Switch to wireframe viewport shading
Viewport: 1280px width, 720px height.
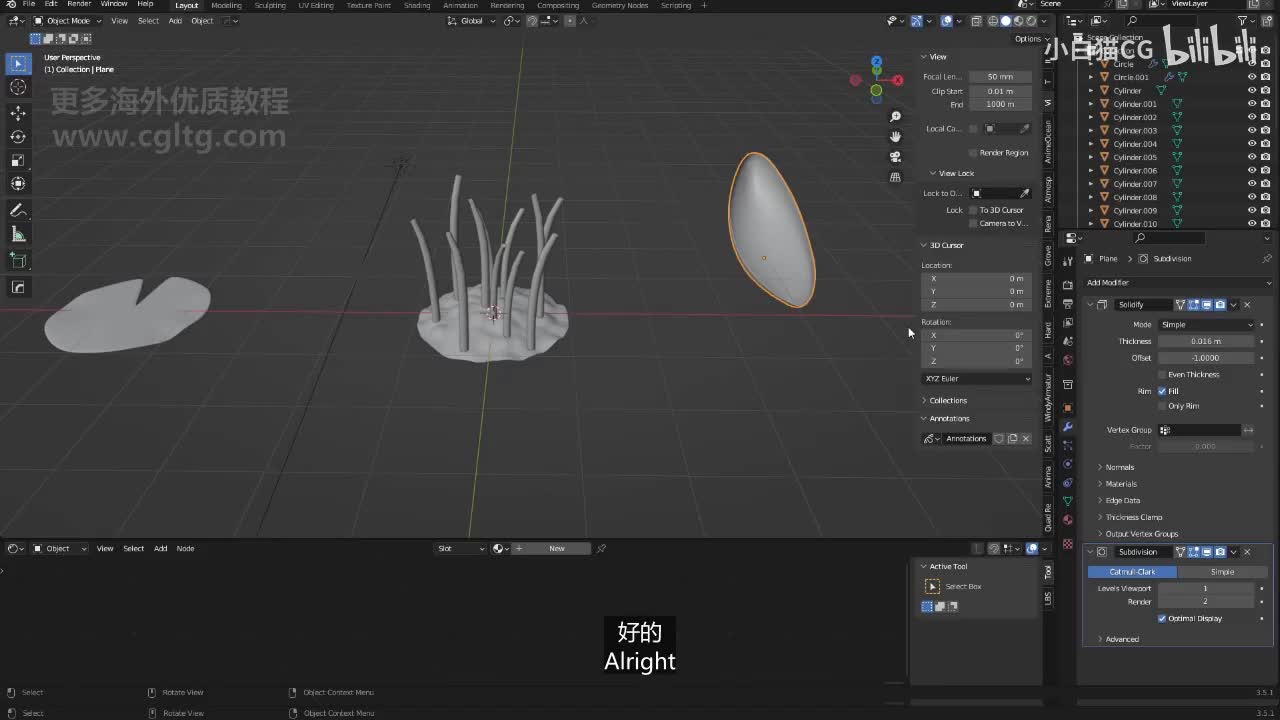pos(993,21)
